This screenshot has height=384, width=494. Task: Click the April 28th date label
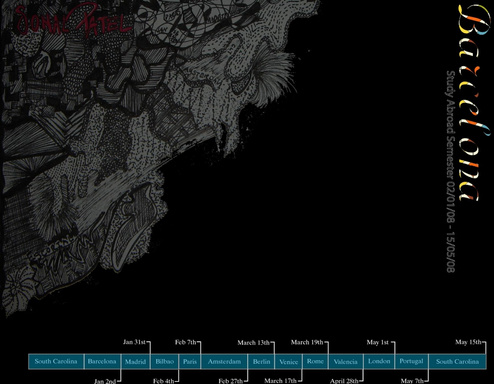344,381
